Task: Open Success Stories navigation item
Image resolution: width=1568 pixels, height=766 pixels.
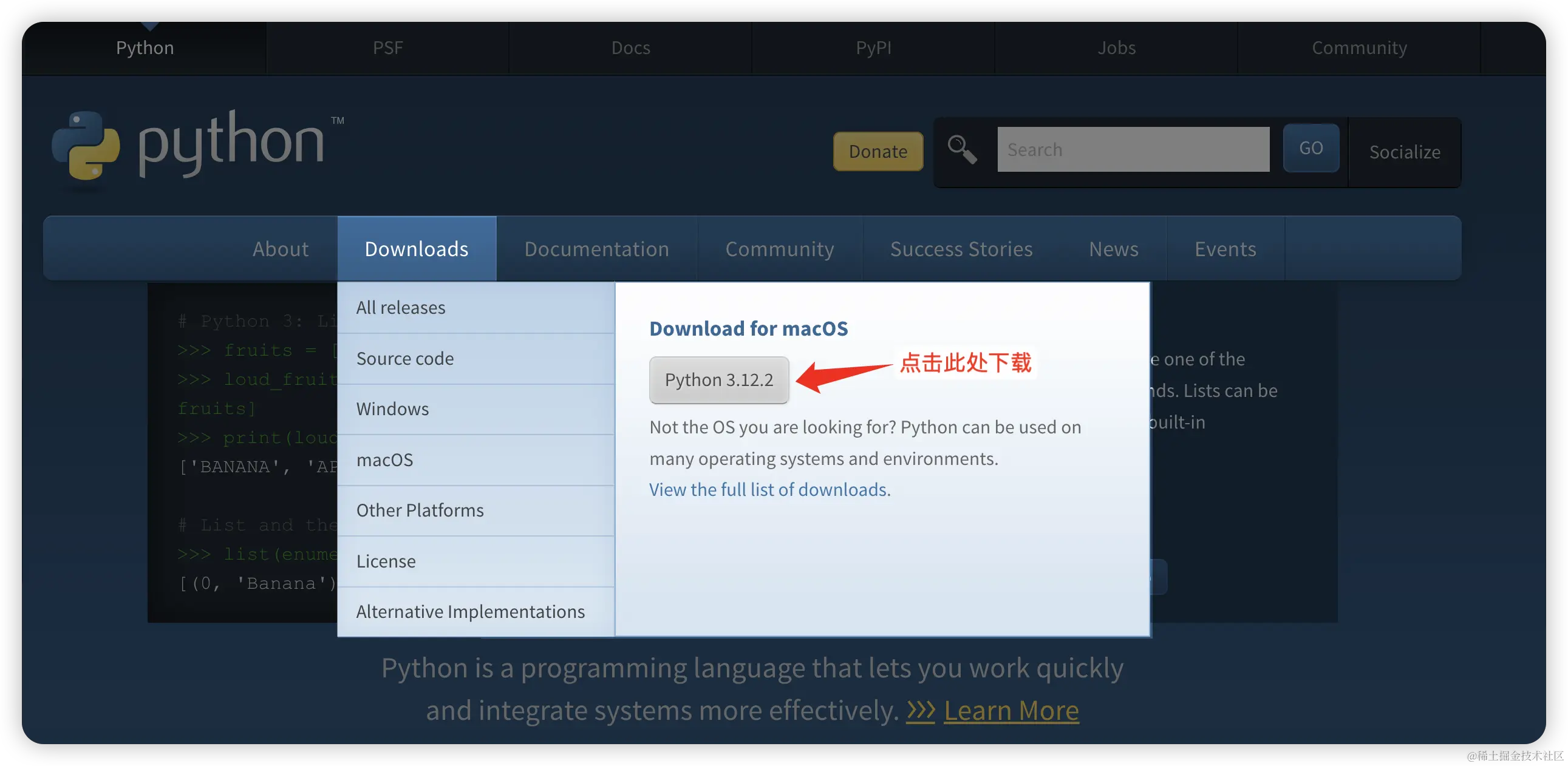Action: [x=961, y=248]
